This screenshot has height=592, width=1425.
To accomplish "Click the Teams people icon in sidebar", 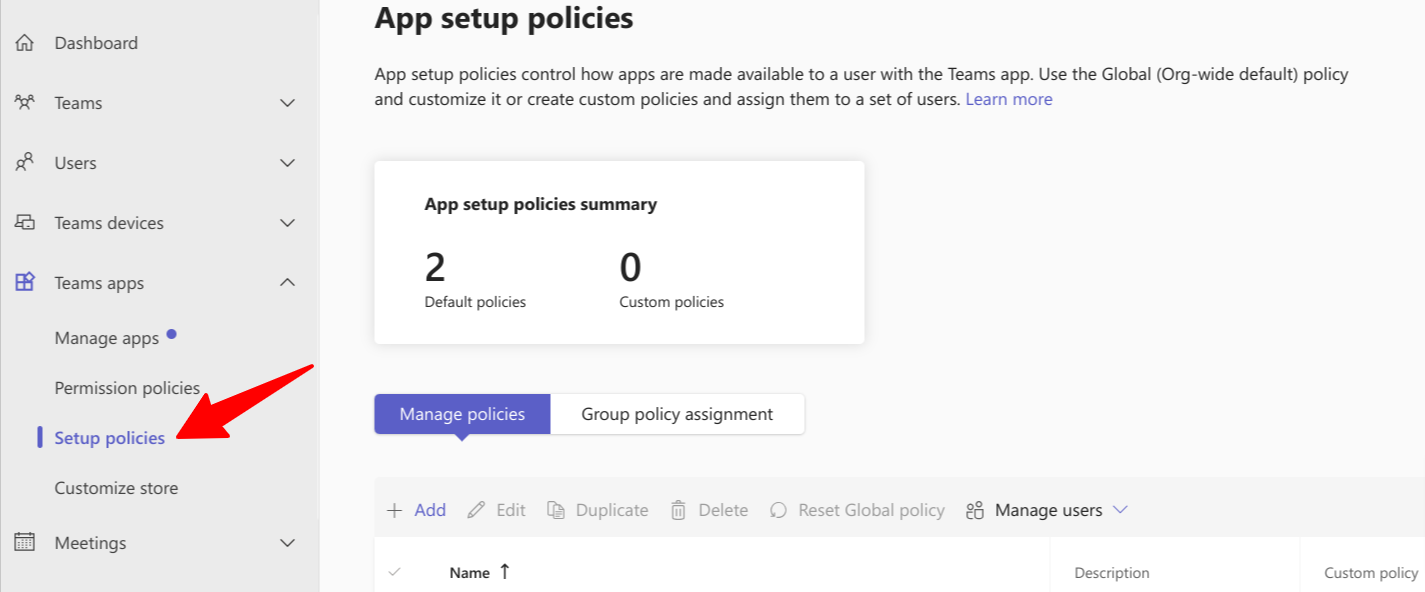I will click(25, 103).
